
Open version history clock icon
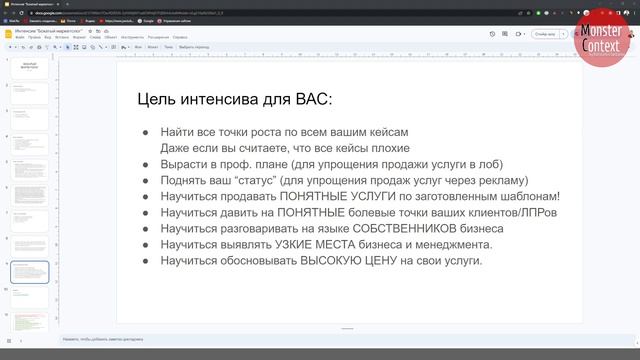(492, 34)
